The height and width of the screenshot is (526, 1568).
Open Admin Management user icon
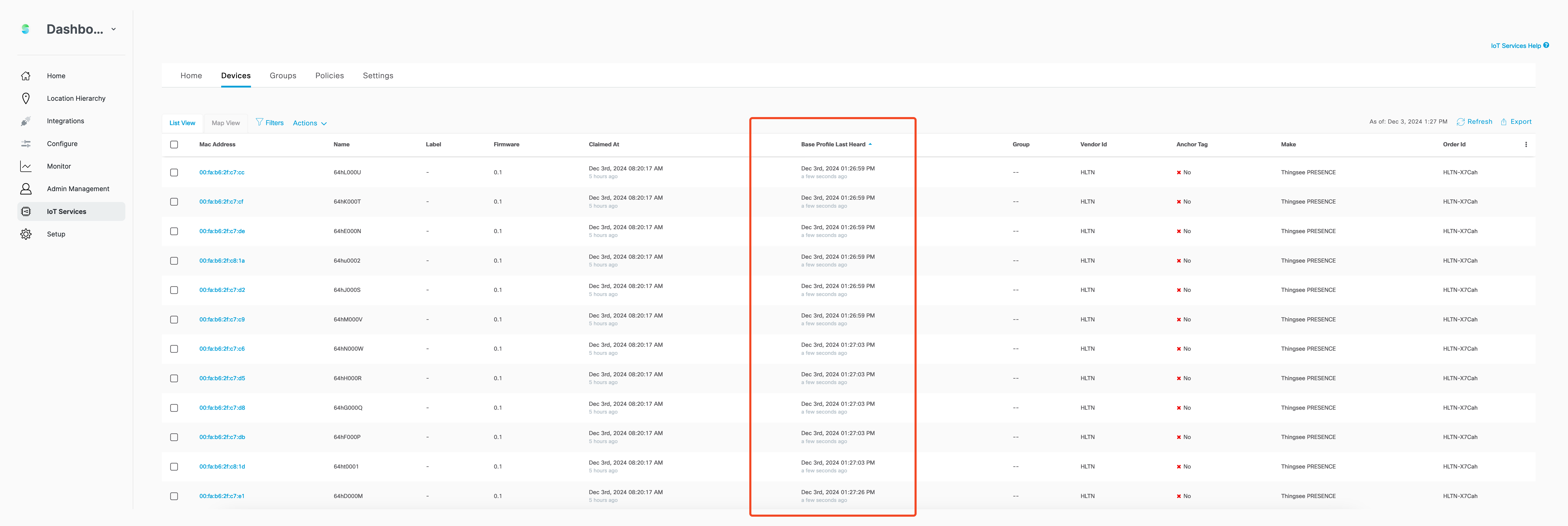click(x=26, y=189)
